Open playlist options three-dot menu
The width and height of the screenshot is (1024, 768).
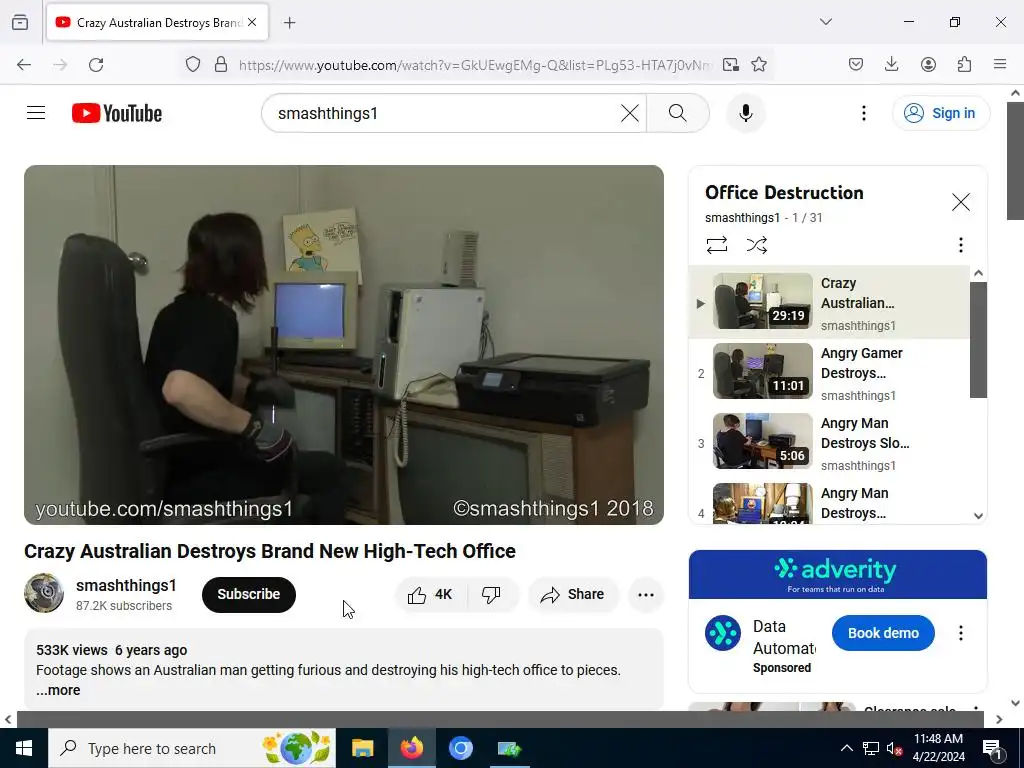(x=960, y=245)
